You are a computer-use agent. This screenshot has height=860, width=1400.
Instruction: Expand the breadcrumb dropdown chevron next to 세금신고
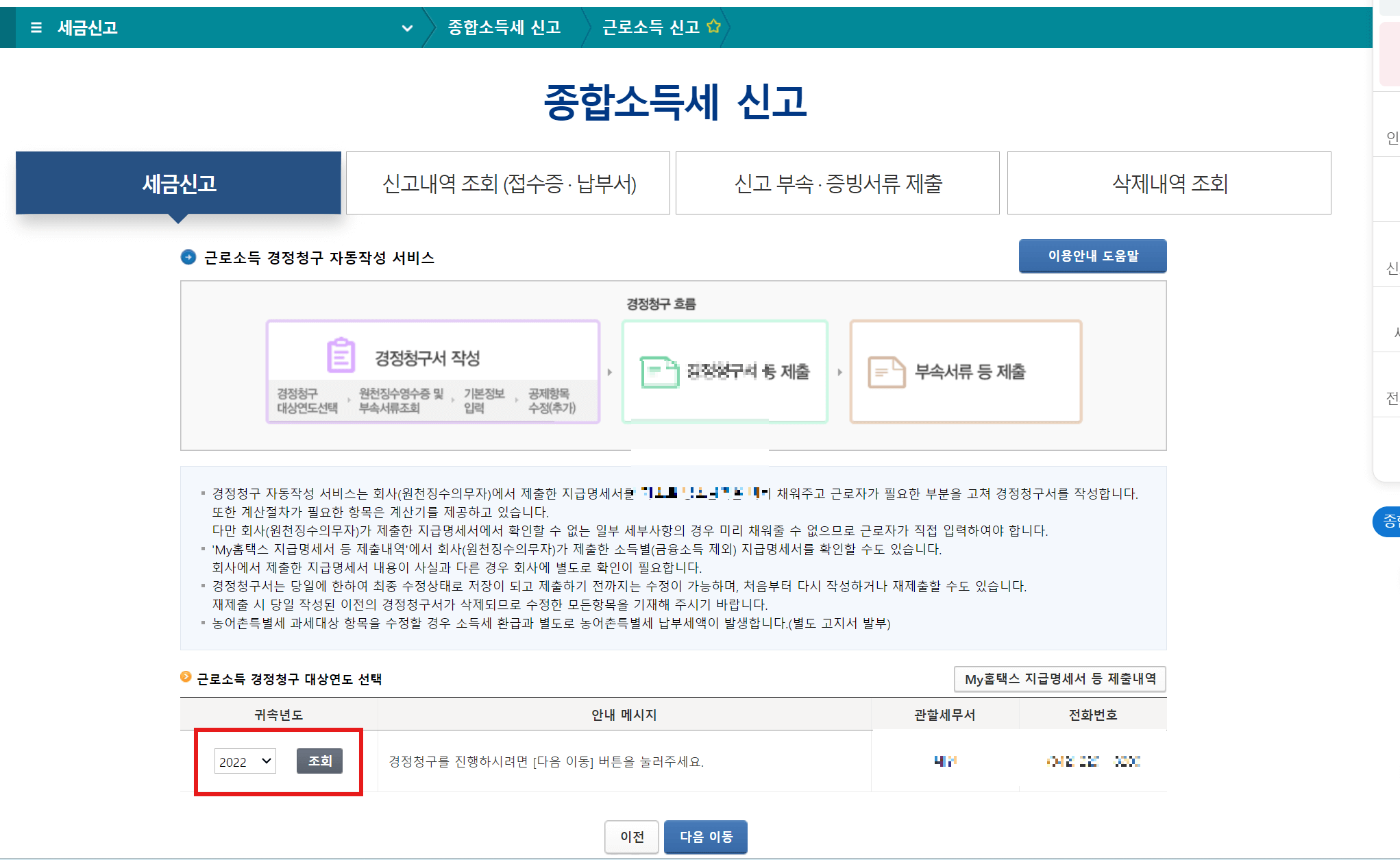click(x=408, y=29)
